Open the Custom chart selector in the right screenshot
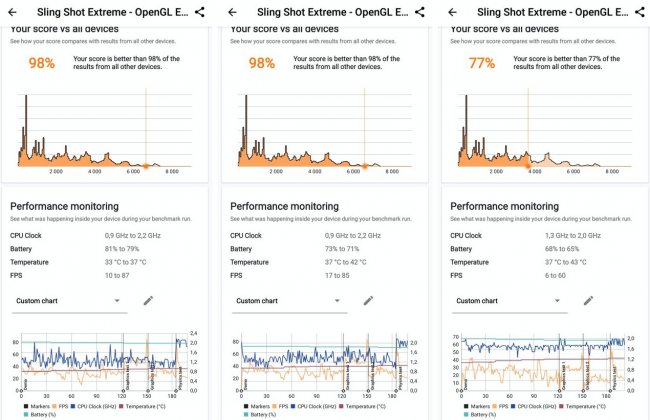This screenshot has width=650, height=420. pos(506,301)
